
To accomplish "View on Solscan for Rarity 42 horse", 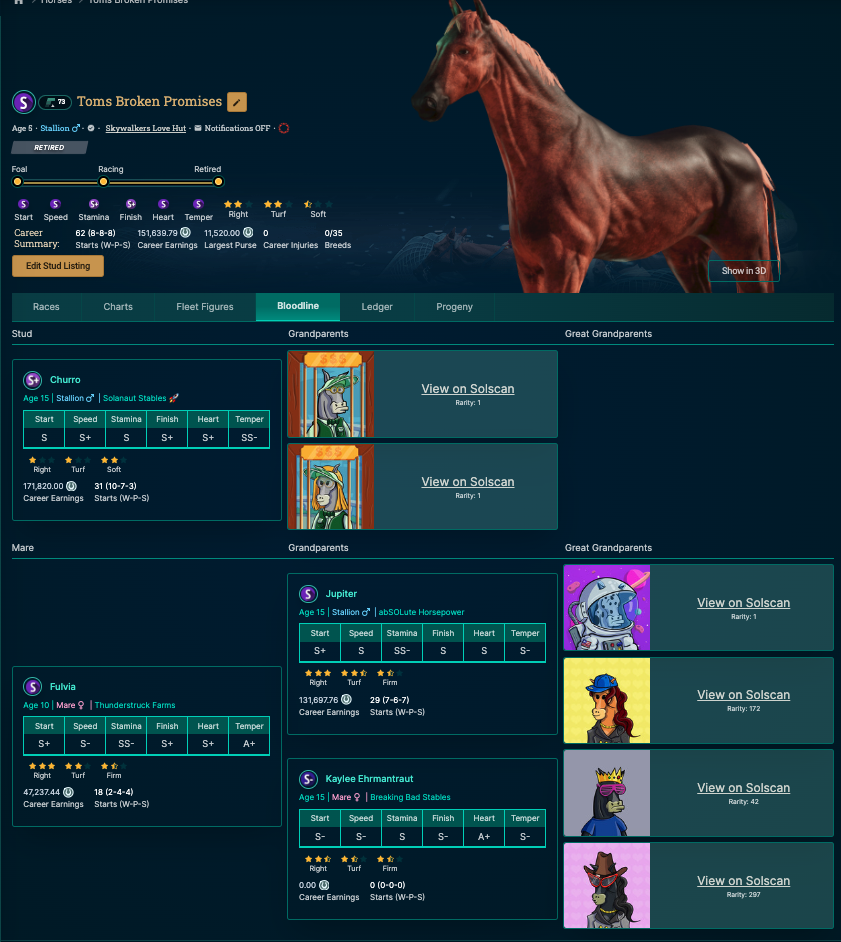I will pos(744,788).
